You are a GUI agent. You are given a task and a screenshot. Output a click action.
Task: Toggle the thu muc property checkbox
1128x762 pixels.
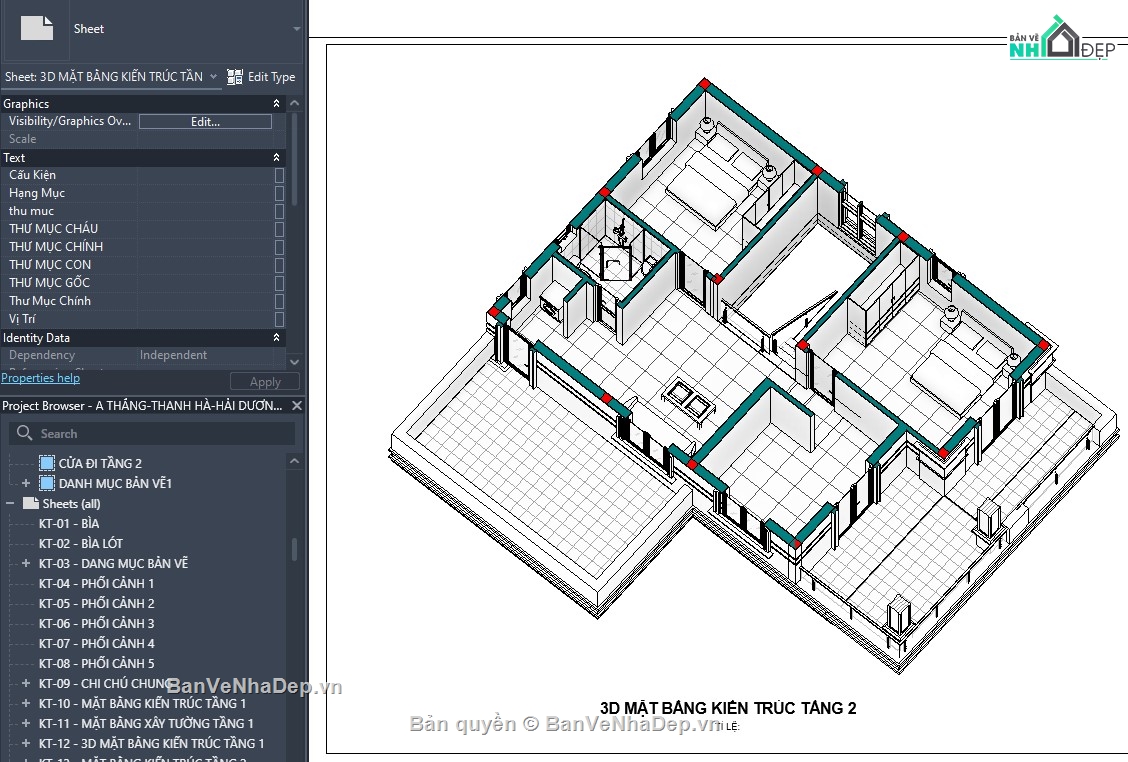279,211
